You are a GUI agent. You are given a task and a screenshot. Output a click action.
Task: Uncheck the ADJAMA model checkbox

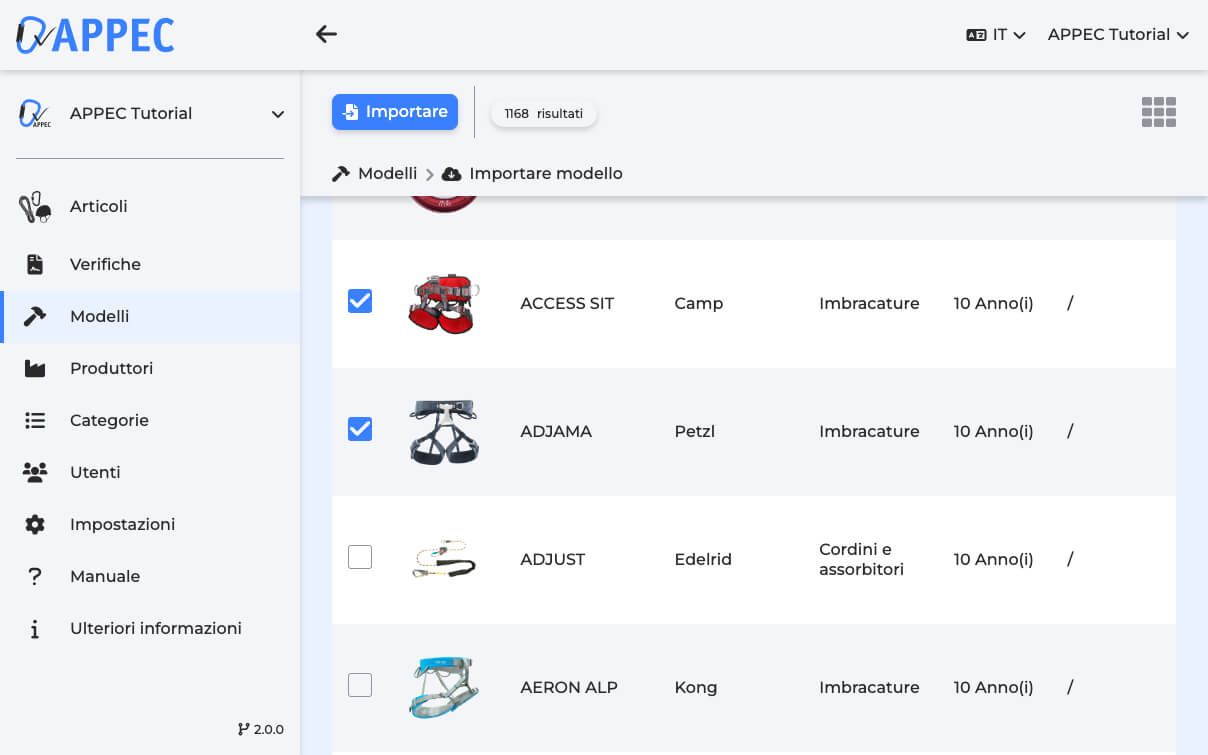[360, 429]
